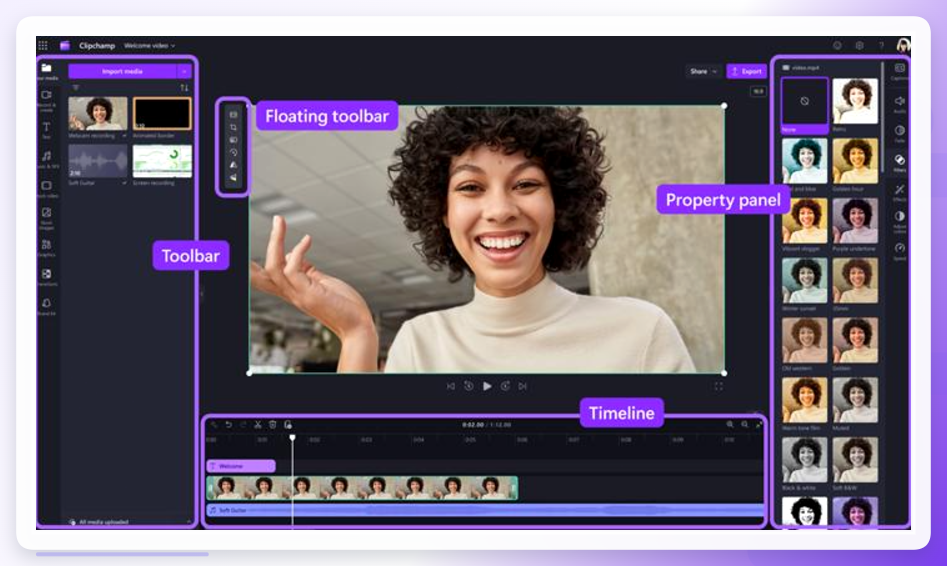Zoom in the timeline with magnifier plus
Image resolution: width=947 pixels, height=566 pixels.
click(x=730, y=425)
